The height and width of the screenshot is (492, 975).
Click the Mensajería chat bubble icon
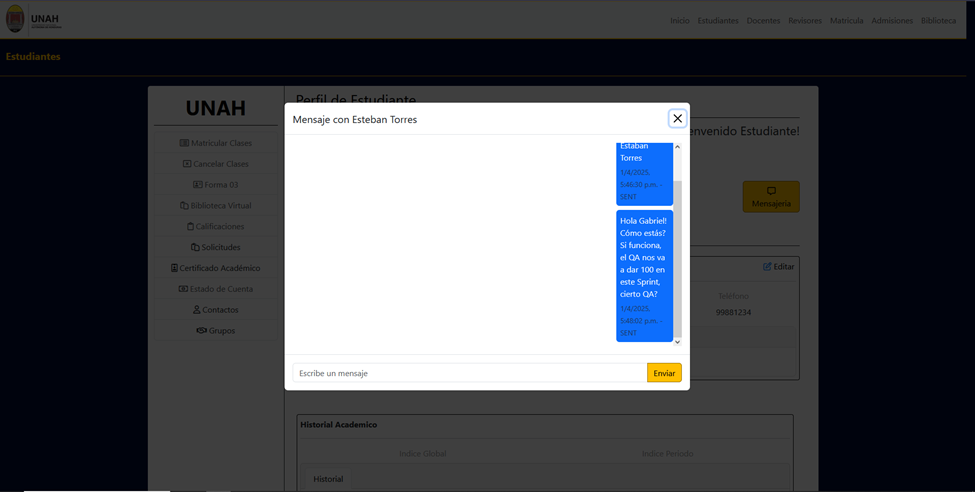click(x=771, y=191)
